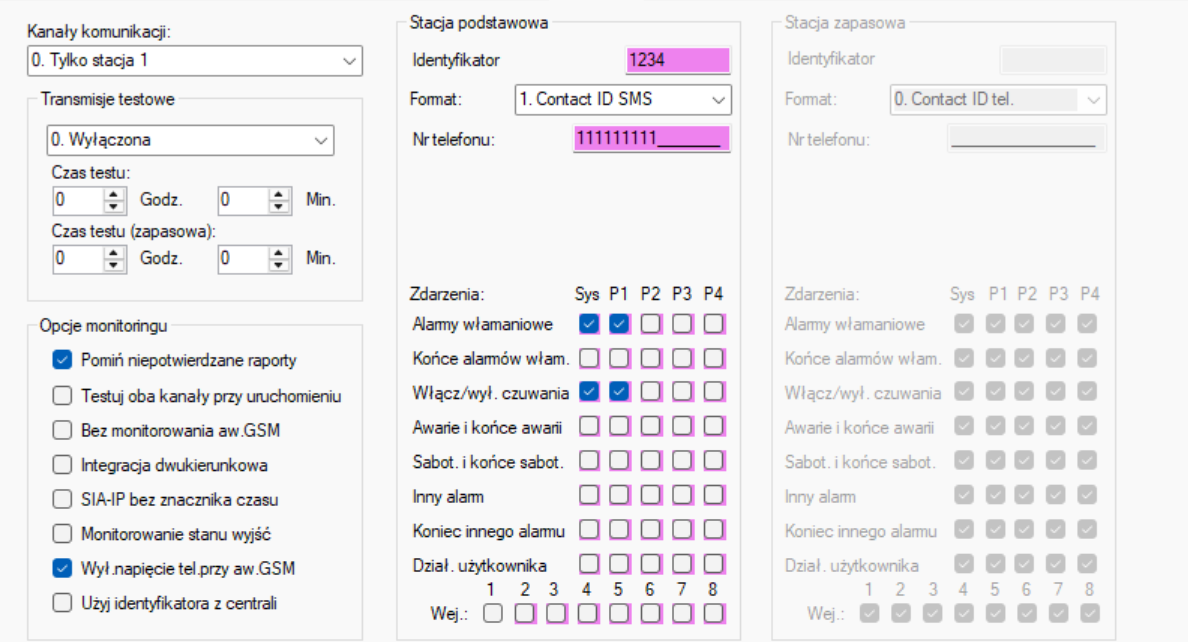
Task: Uncheck Włącz/wył. czuwania P1 checkbox
Action: pyautogui.click(x=619, y=391)
